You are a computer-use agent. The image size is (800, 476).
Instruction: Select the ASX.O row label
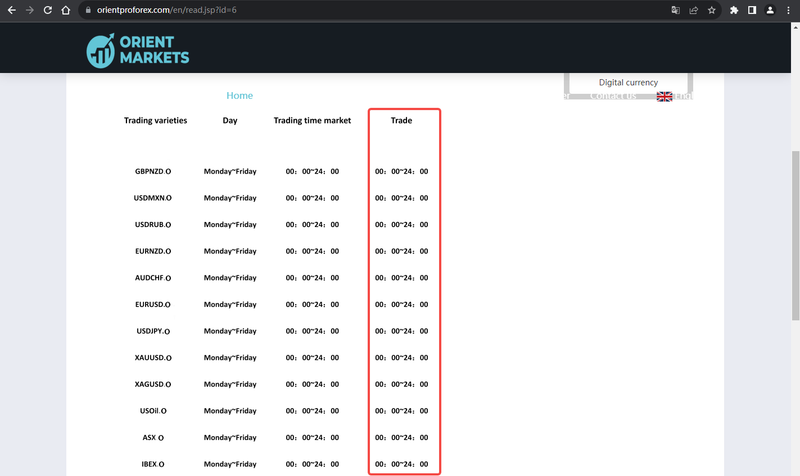pos(153,437)
